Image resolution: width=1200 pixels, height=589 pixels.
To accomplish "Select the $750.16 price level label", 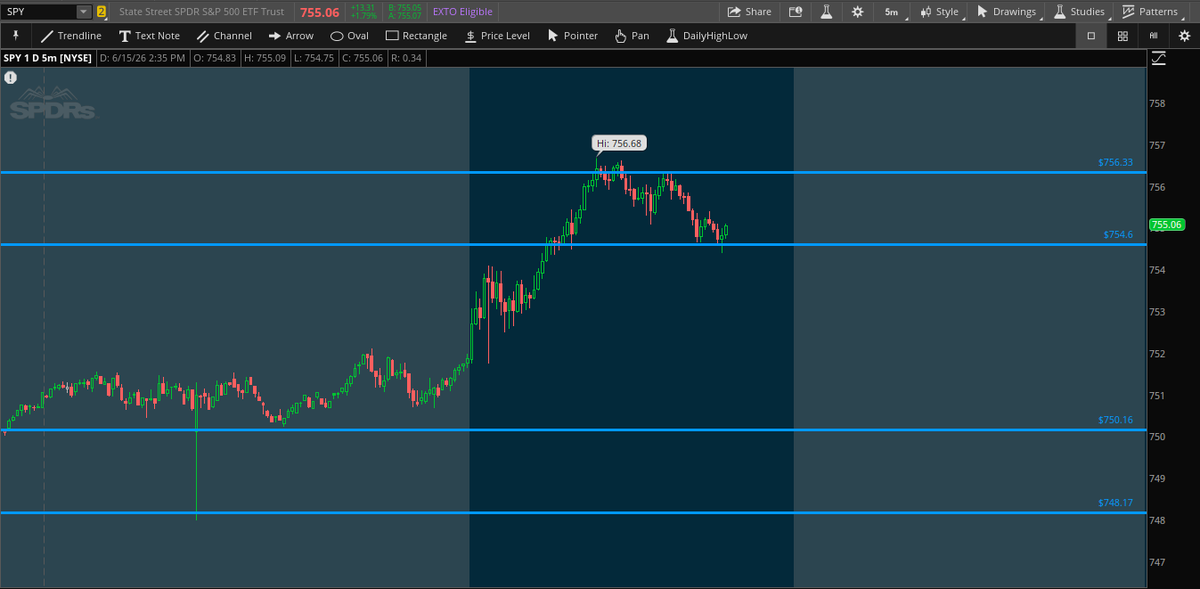I will (x=1115, y=420).
